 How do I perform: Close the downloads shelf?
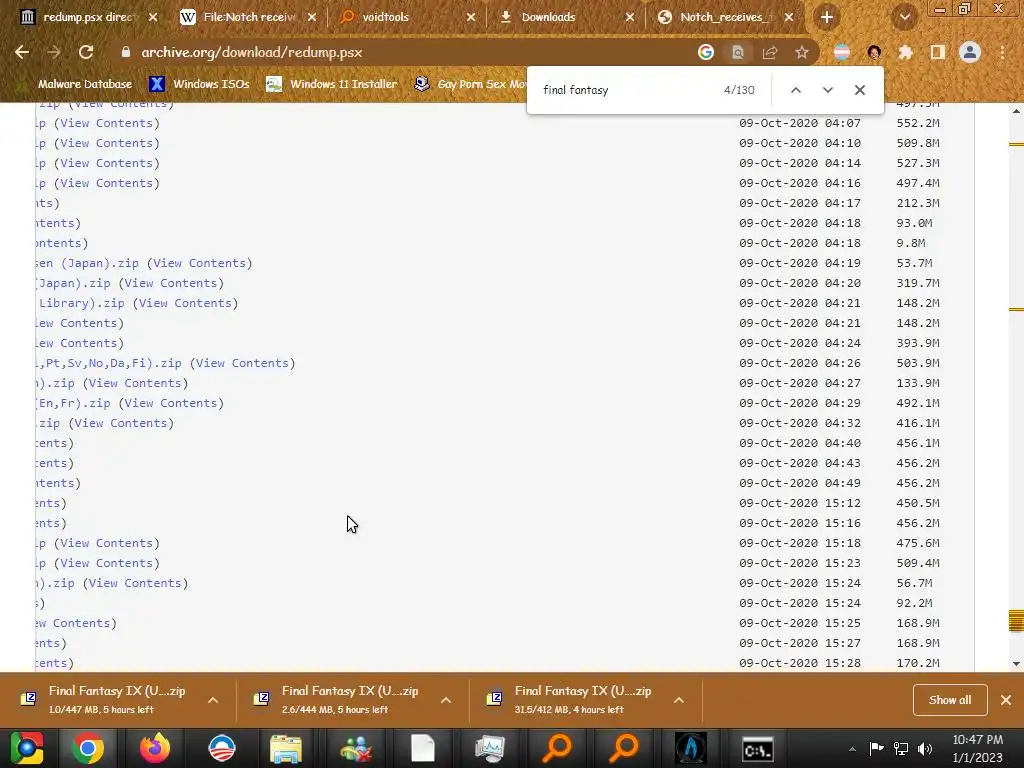1006,700
